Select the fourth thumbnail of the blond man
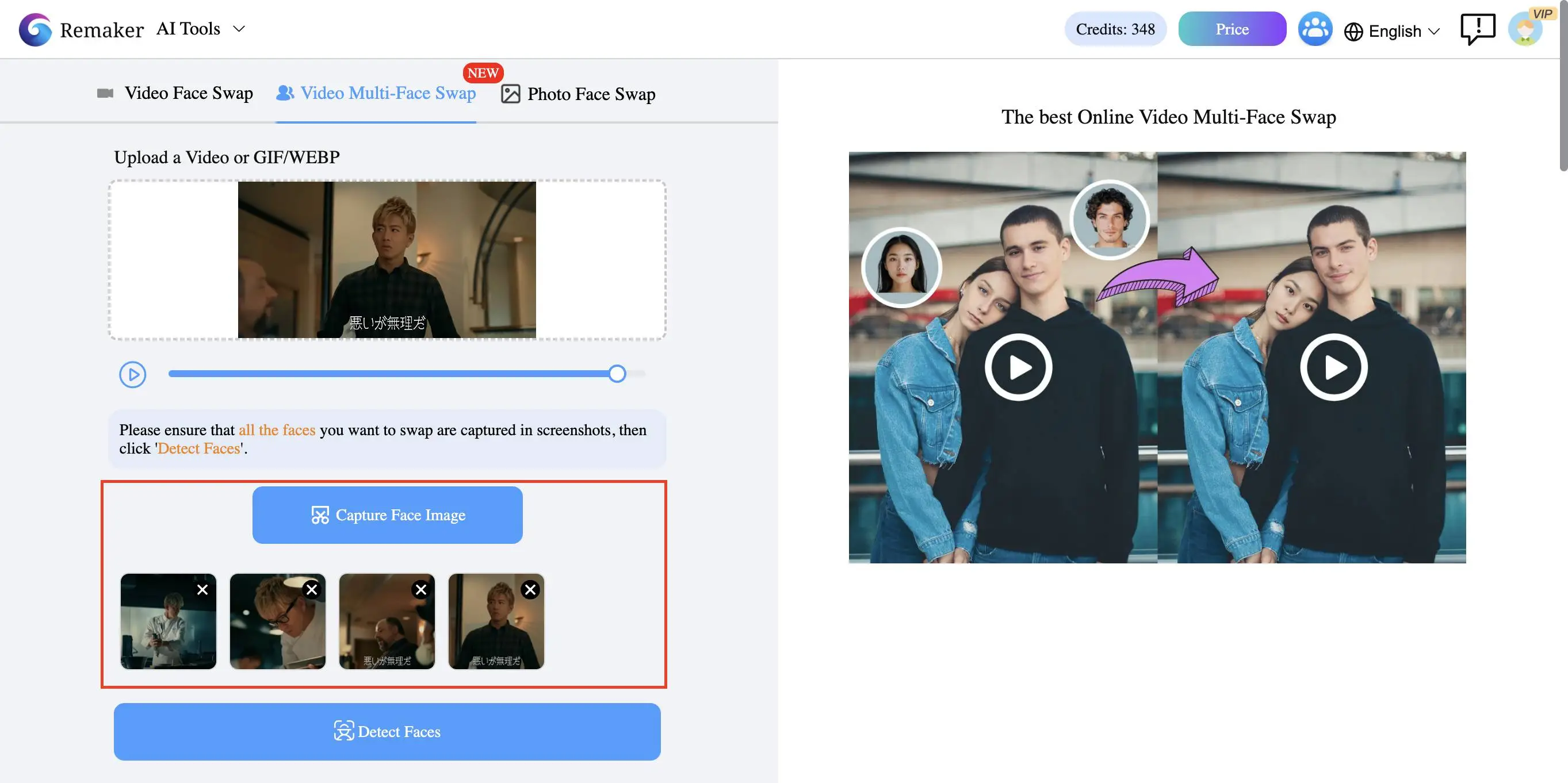The width and height of the screenshot is (1568, 783). click(496, 621)
